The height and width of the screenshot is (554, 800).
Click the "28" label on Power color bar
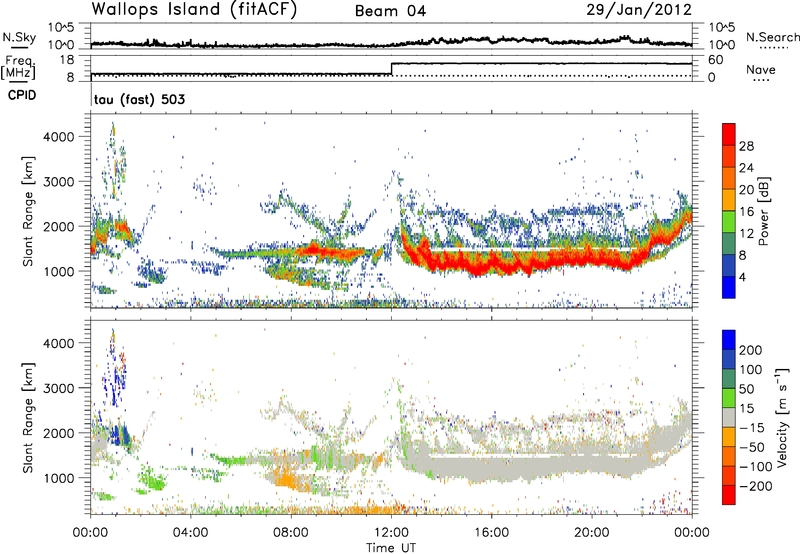(746, 146)
